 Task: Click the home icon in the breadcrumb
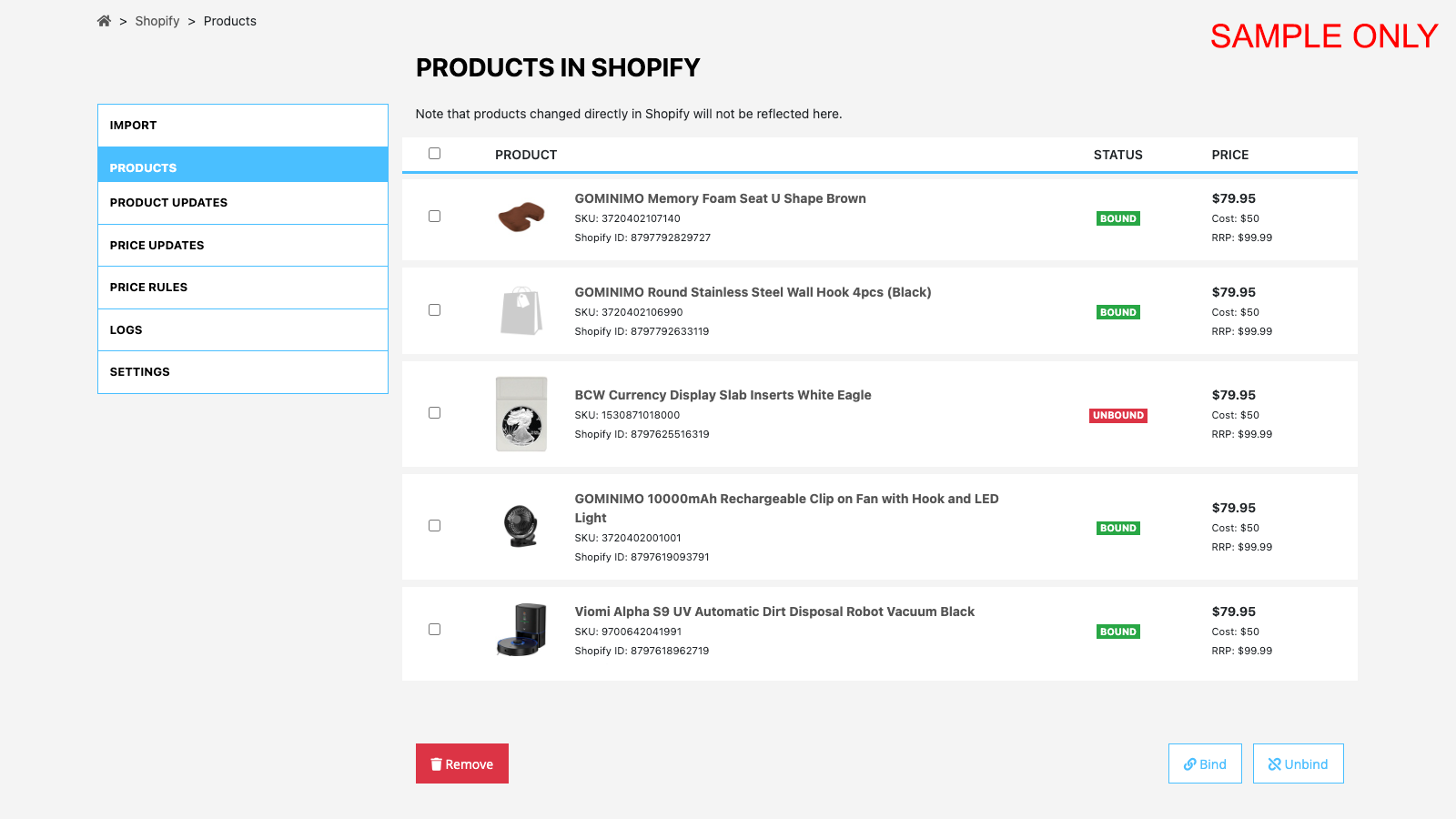(104, 20)
